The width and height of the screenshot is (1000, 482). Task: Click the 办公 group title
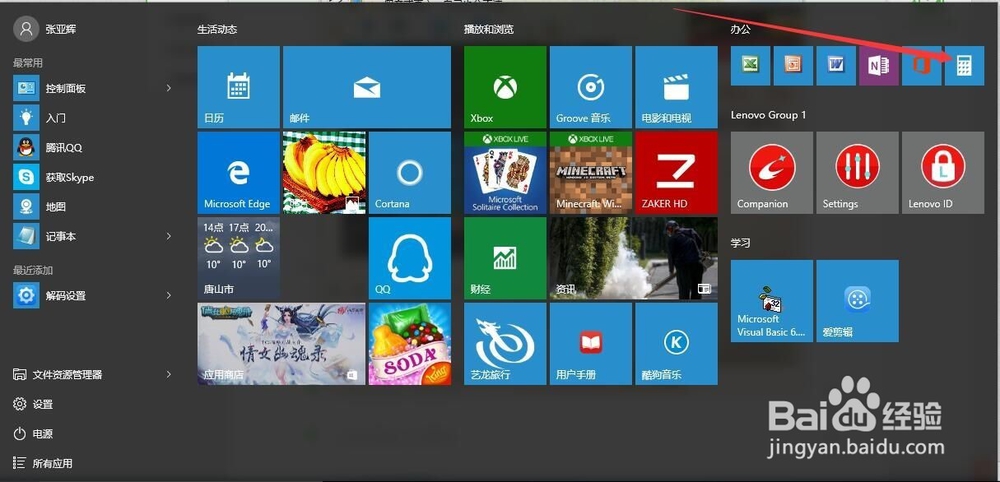tap(740, 29)
